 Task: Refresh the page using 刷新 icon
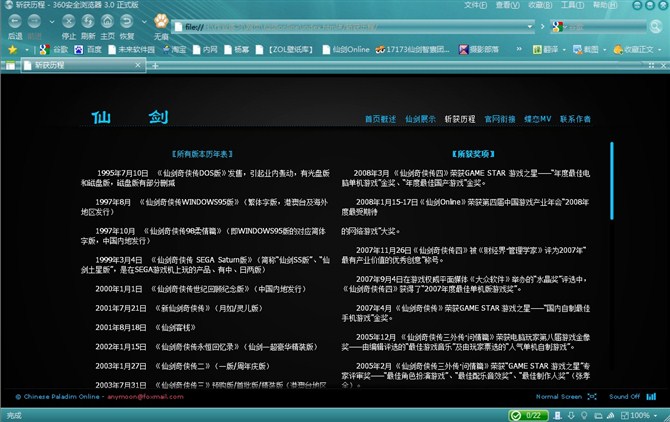pos(88,21)
